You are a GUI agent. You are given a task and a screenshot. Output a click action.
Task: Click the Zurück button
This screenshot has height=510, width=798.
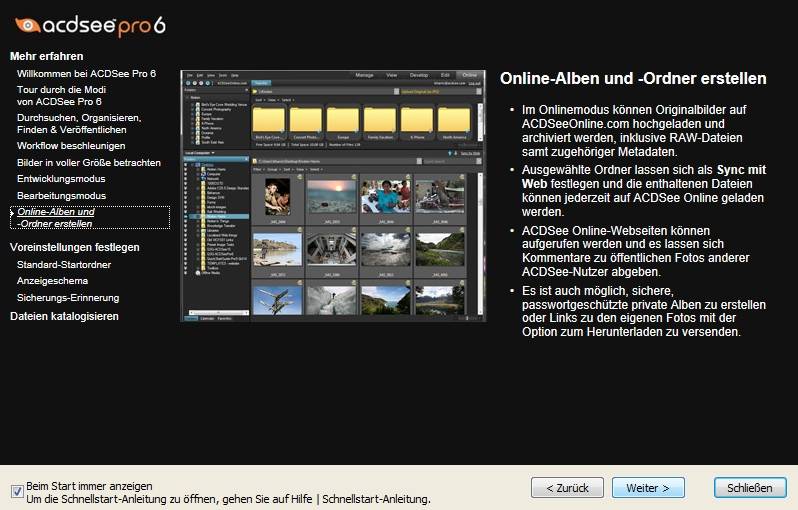click(567, 488)
